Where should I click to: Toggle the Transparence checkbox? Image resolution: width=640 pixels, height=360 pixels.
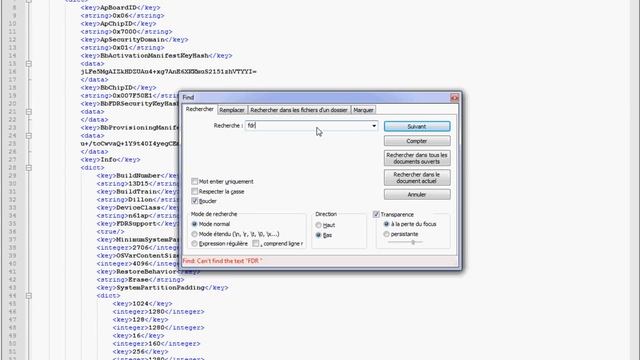click(x=376, y=214)
